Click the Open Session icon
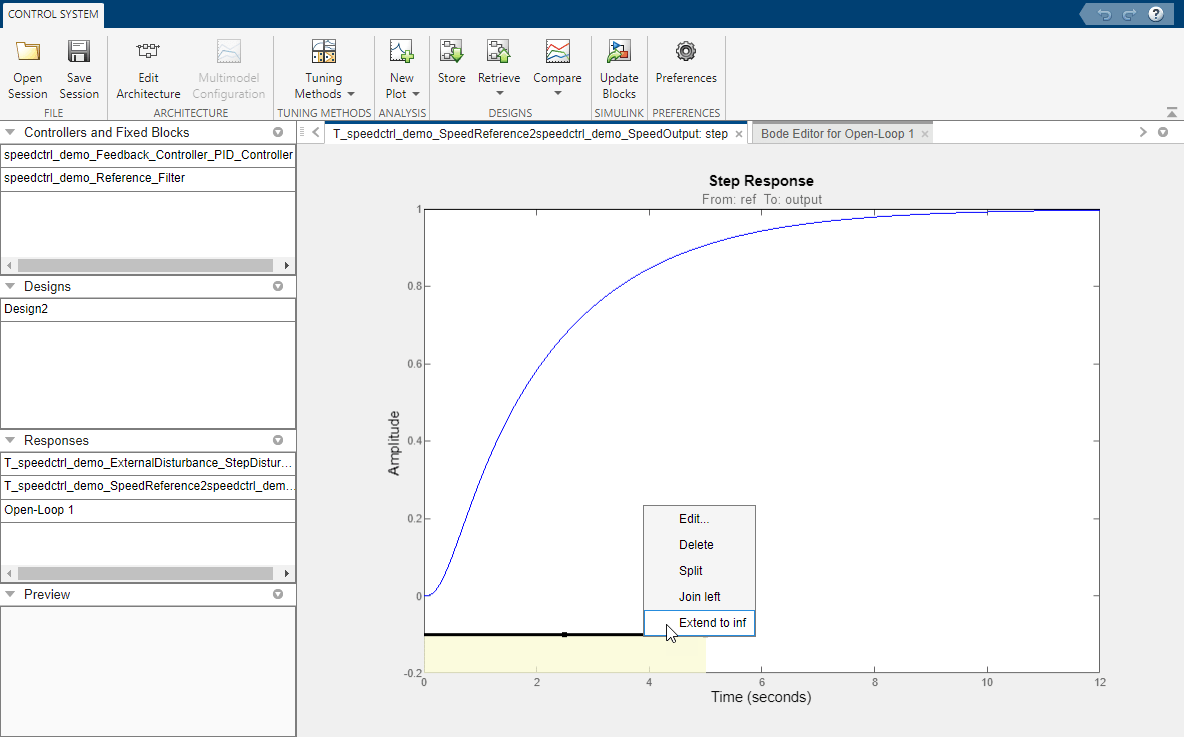Screen dimensions: 1184x737 click(x=28, y=53)
